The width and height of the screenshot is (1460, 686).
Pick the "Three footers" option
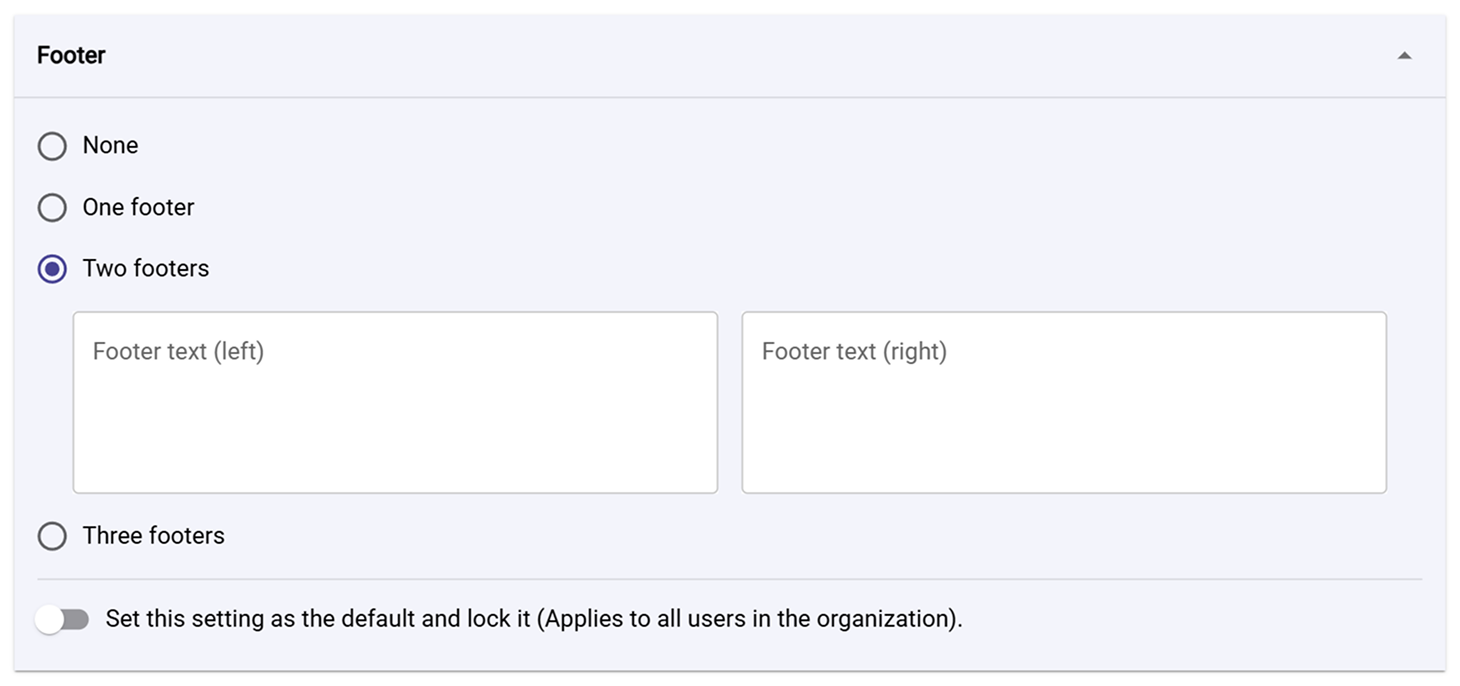click(x=52, y=536)
